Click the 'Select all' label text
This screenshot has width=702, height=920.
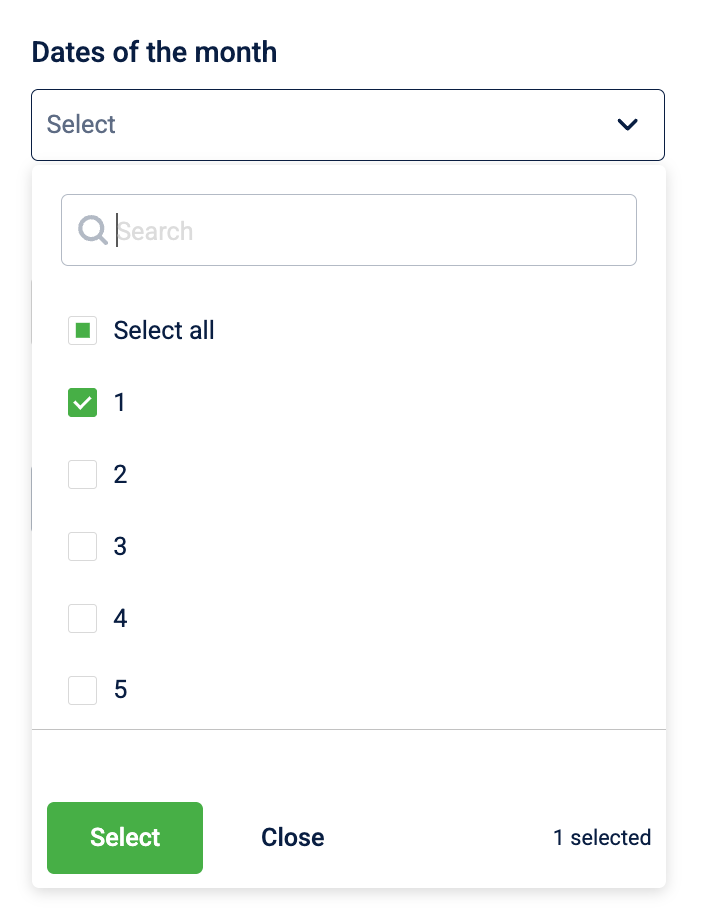pos(164,331)
